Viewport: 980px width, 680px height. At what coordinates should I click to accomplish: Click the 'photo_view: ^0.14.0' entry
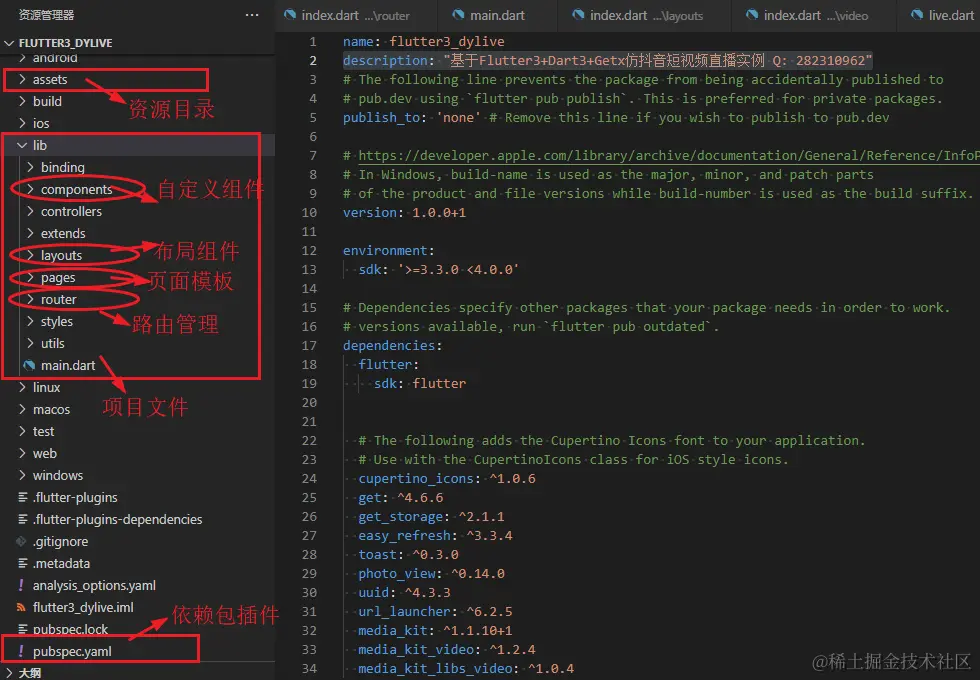(431, 574)
